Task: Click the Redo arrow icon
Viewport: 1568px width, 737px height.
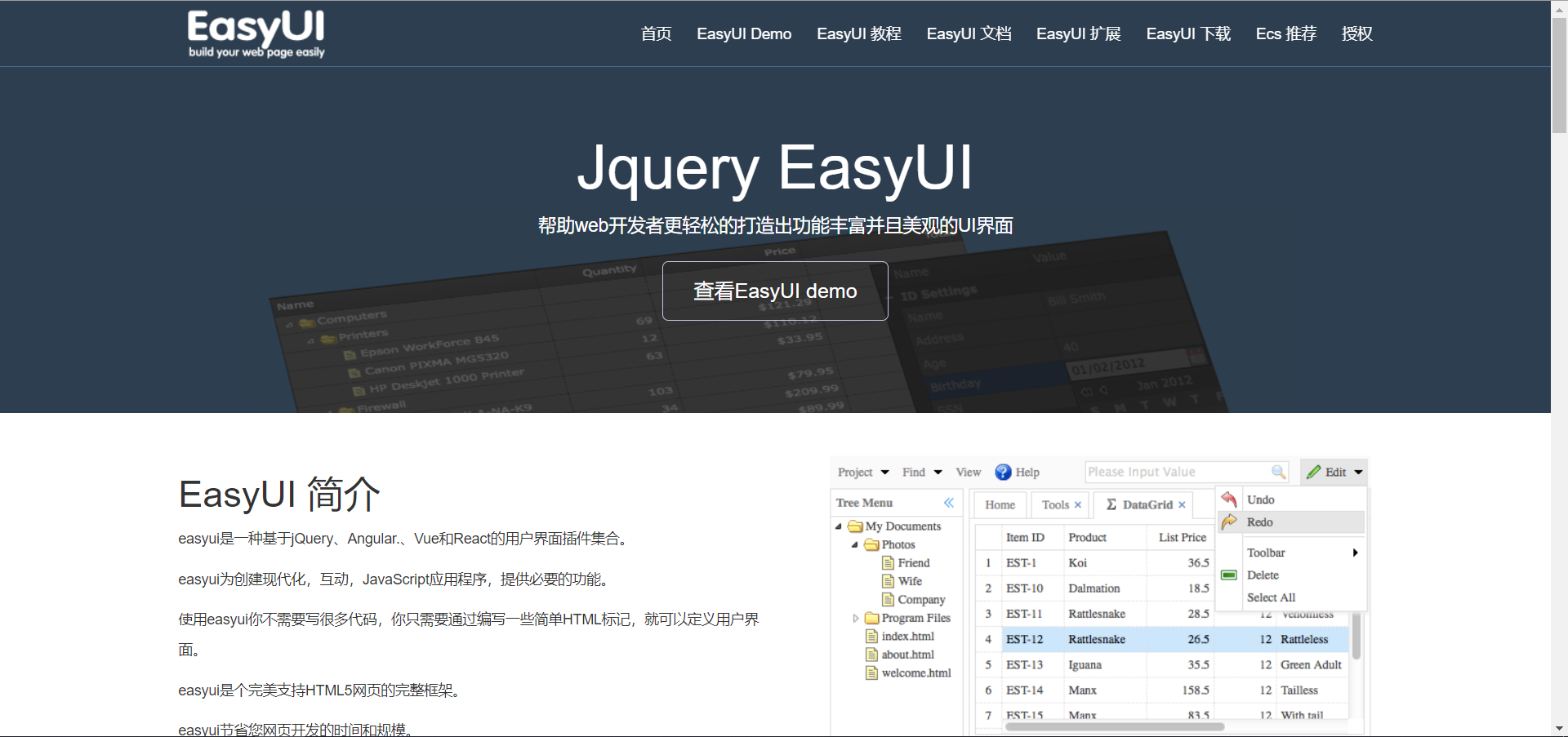Action: point(1229,522)
